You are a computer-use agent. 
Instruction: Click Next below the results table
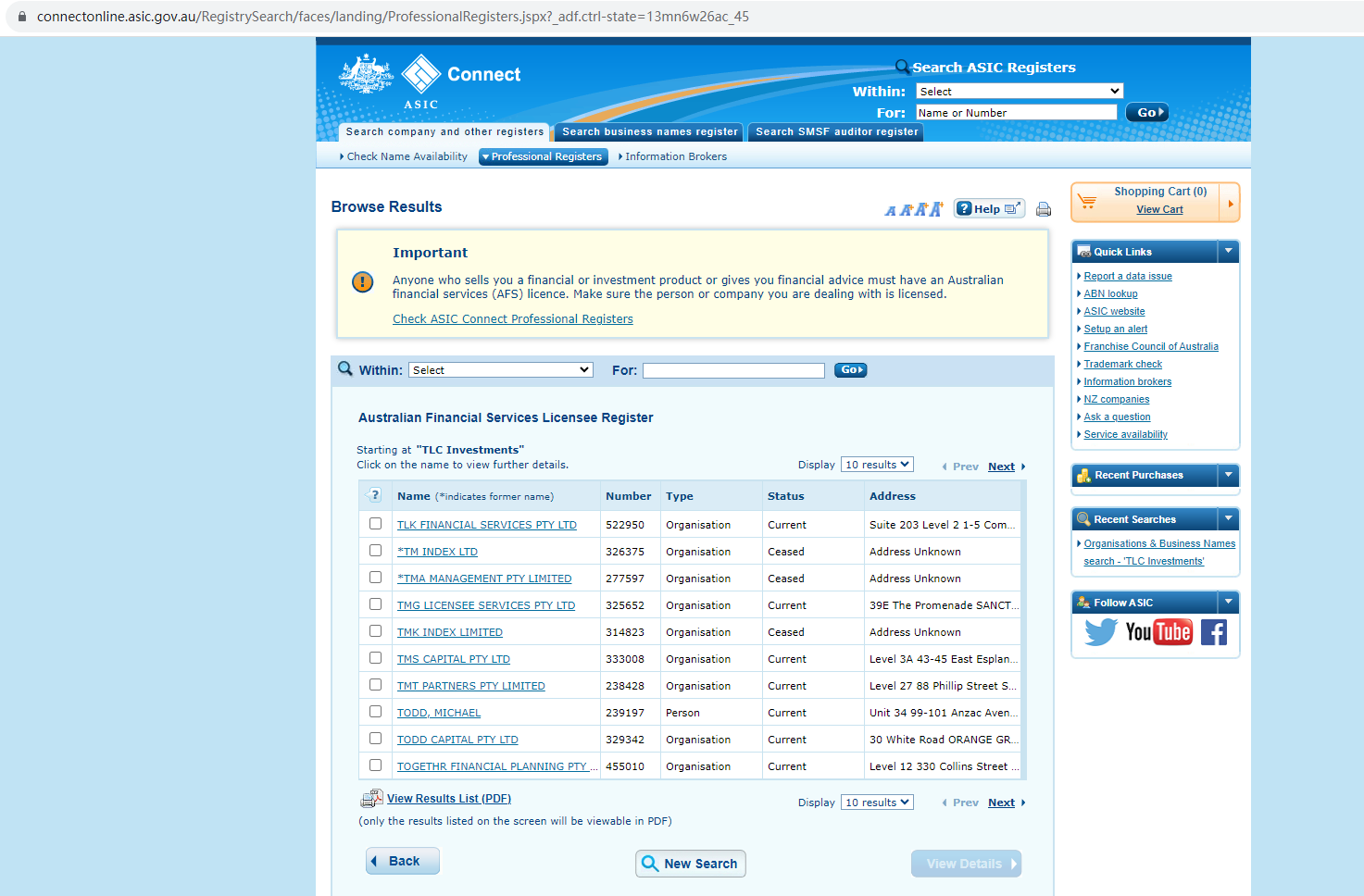(1001, 803)
